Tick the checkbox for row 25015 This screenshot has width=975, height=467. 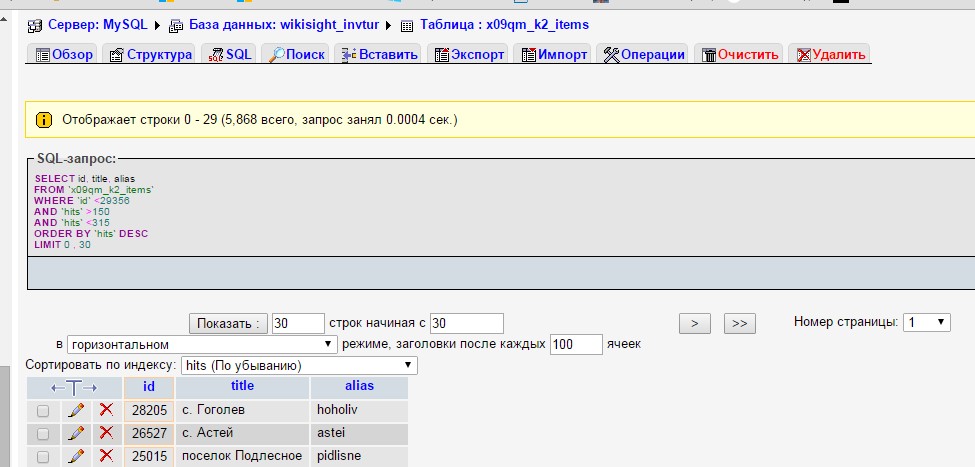43,457
